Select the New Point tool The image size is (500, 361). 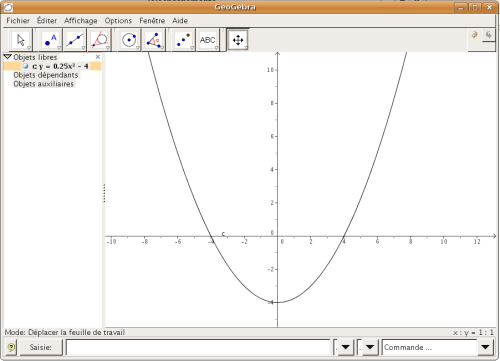pyautogui.click(x=51, y=40)
